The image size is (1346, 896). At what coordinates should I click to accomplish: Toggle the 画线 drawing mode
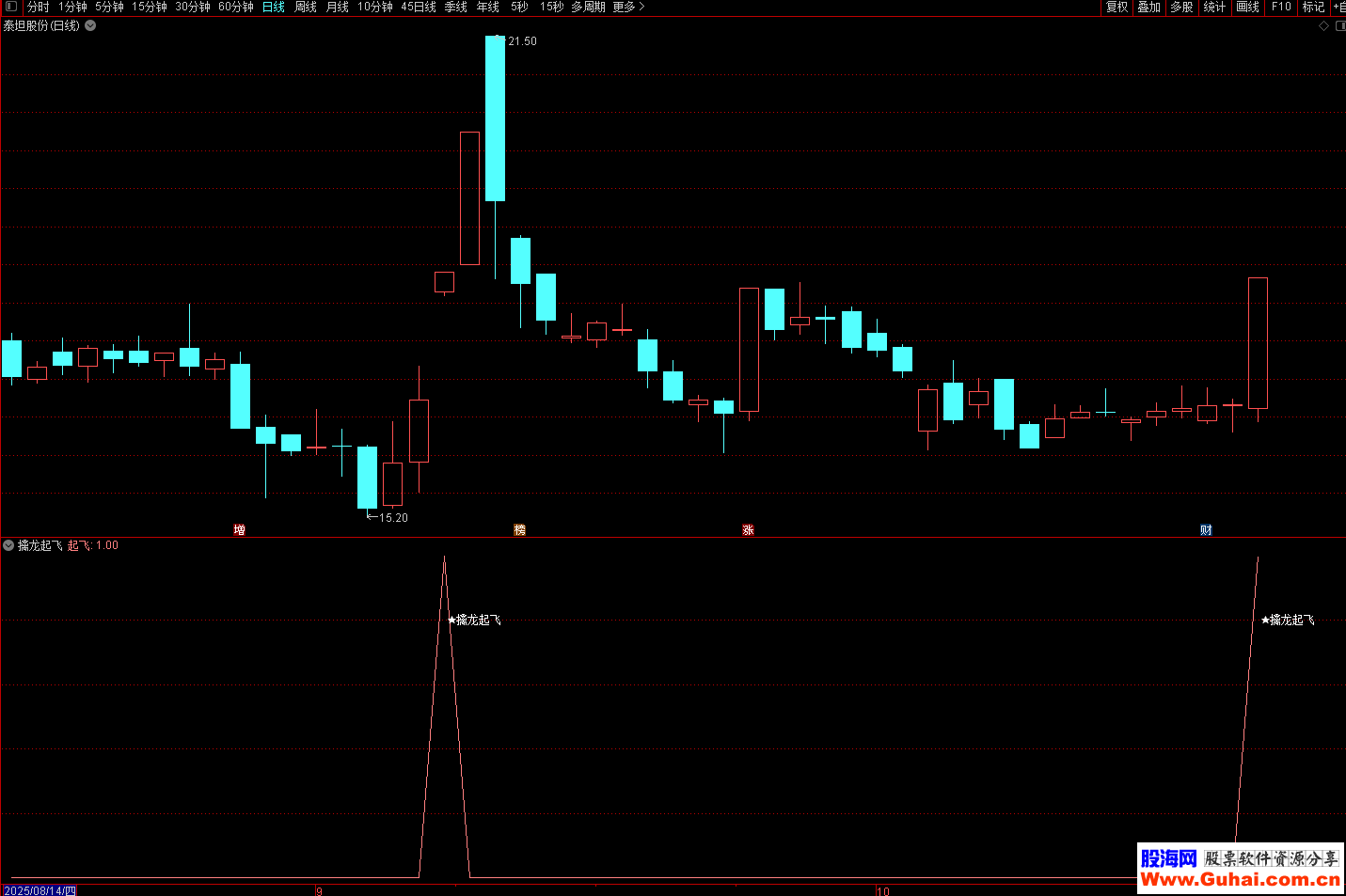pos(1247,7)
